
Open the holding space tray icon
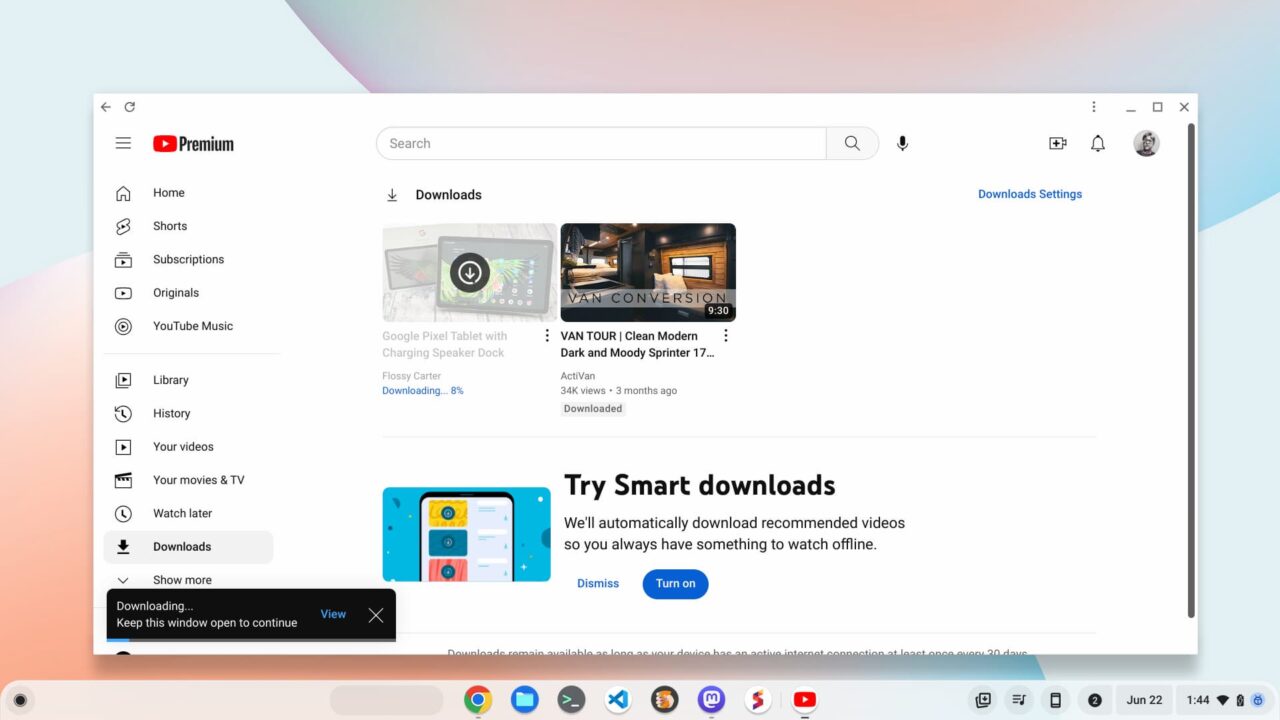[983, 700]
